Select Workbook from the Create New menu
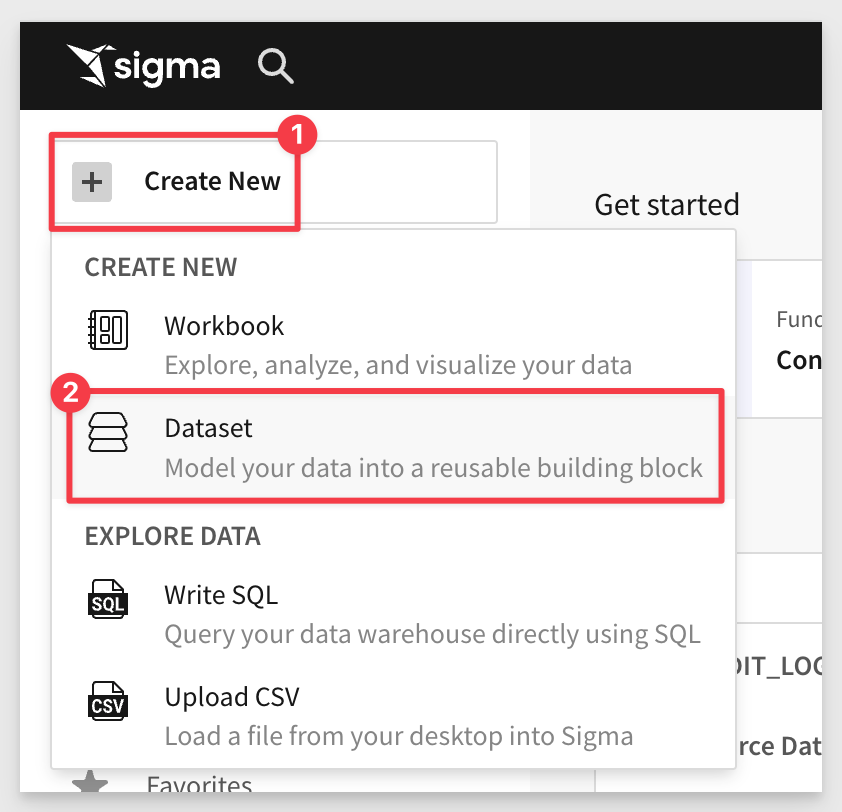The width and height of the screenshot is (842, 812). [x=394, y=345]
